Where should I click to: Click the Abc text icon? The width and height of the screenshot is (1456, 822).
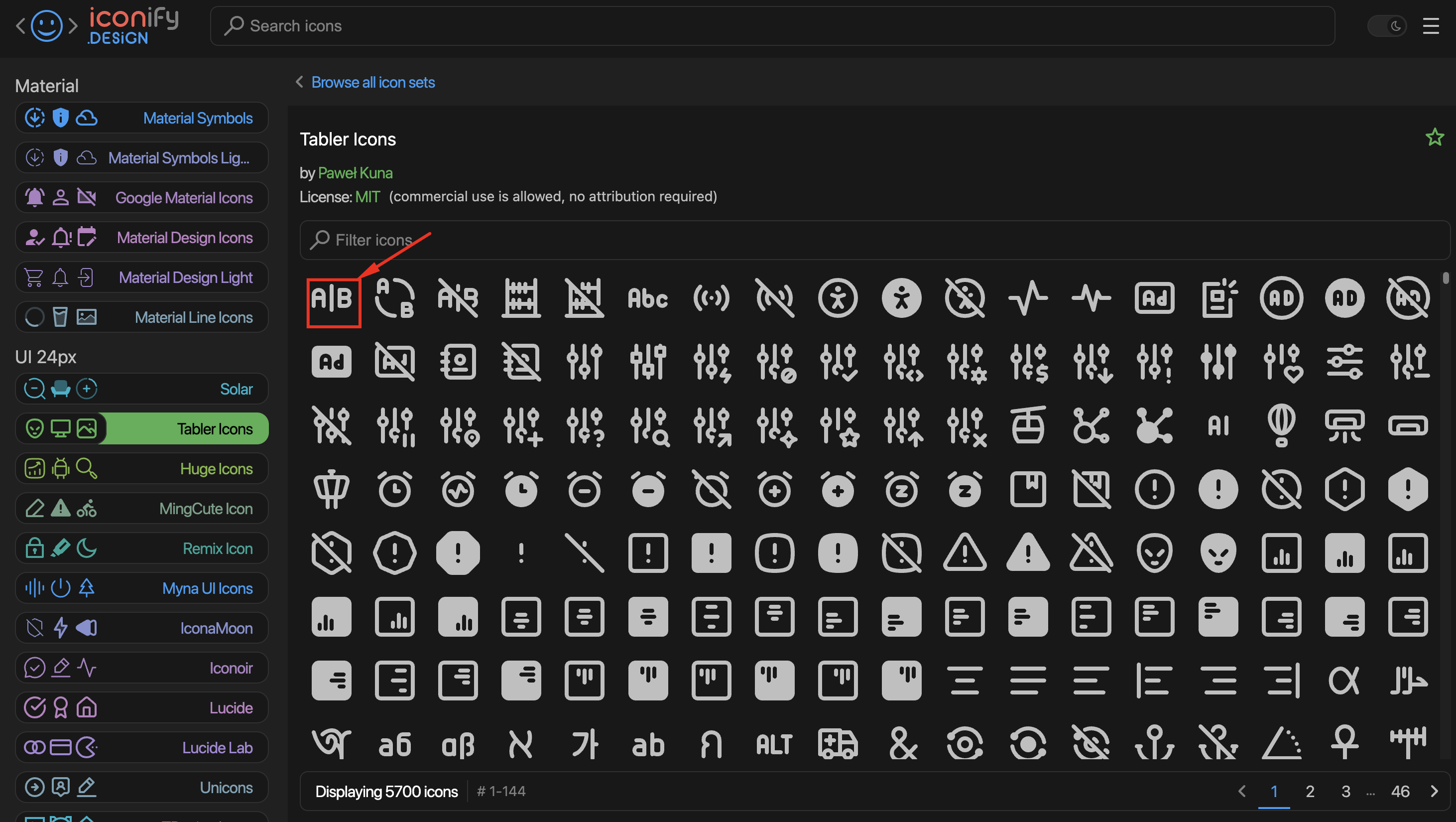648,298
